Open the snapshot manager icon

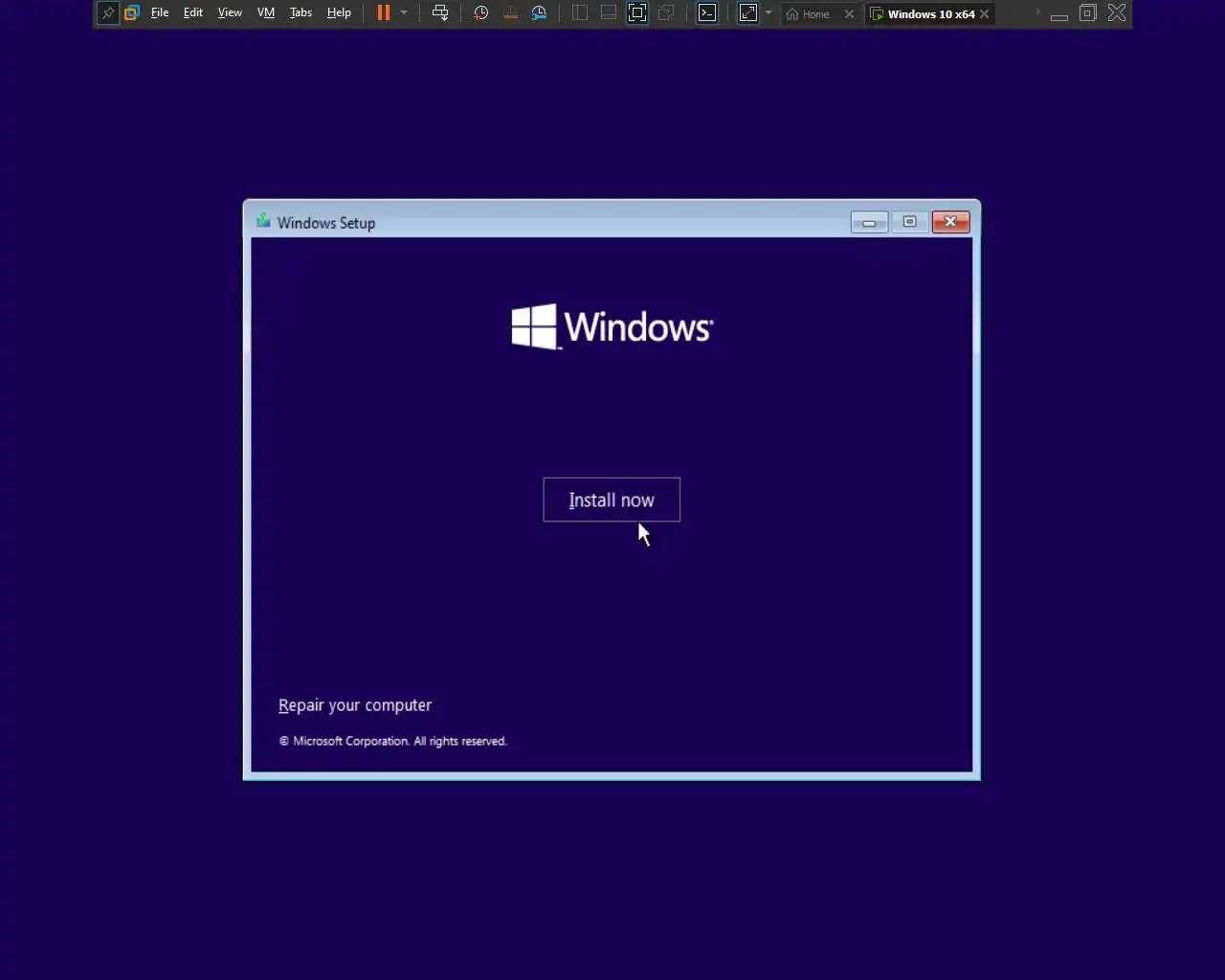539,13
